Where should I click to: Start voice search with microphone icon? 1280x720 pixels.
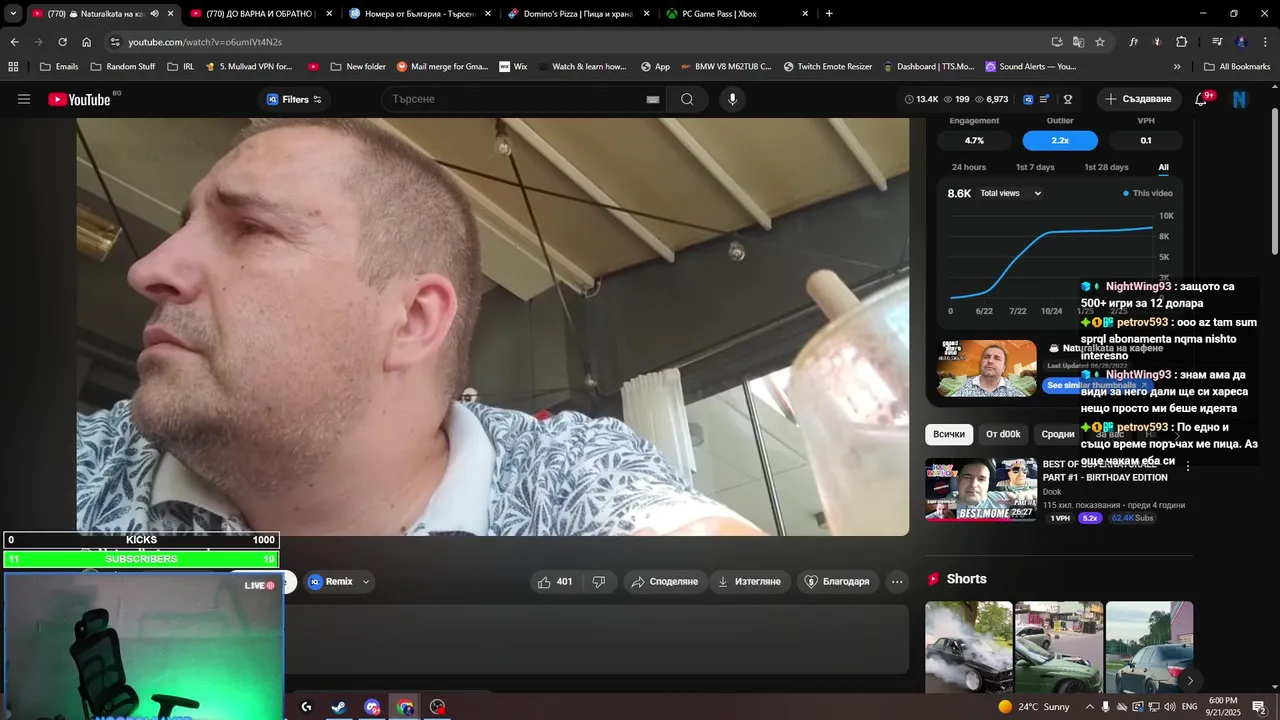pos(733,99)
